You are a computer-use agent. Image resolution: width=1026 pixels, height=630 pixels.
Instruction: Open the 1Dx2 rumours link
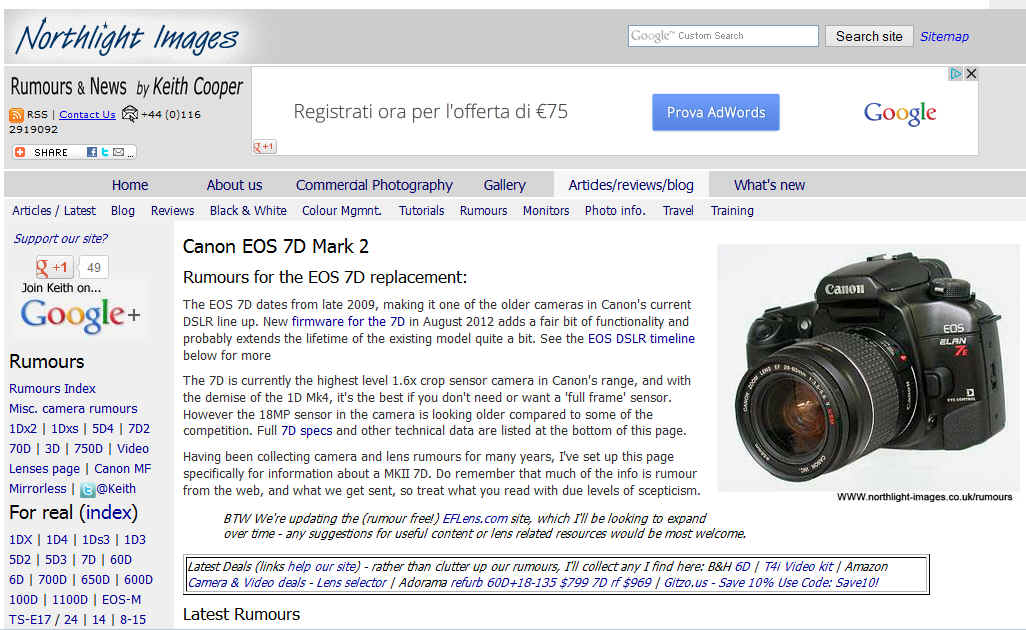click(23, 429)
